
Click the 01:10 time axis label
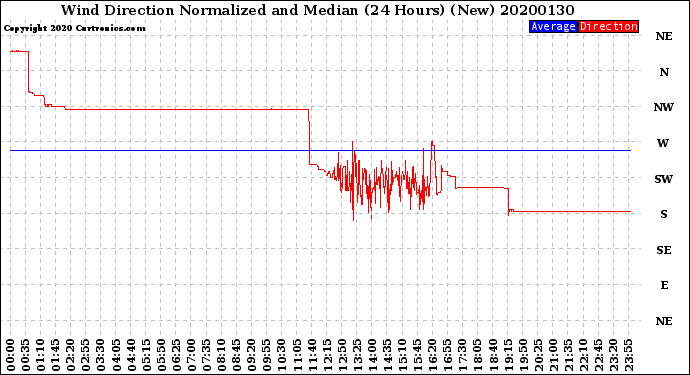pyautogui.click(x=40, y=355)
